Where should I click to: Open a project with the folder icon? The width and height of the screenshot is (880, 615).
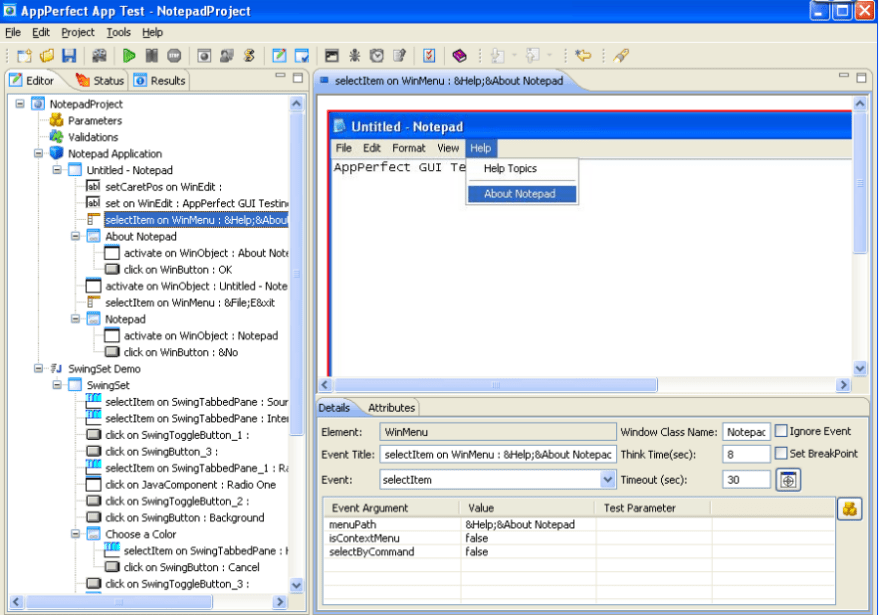(x=45, y=55)
